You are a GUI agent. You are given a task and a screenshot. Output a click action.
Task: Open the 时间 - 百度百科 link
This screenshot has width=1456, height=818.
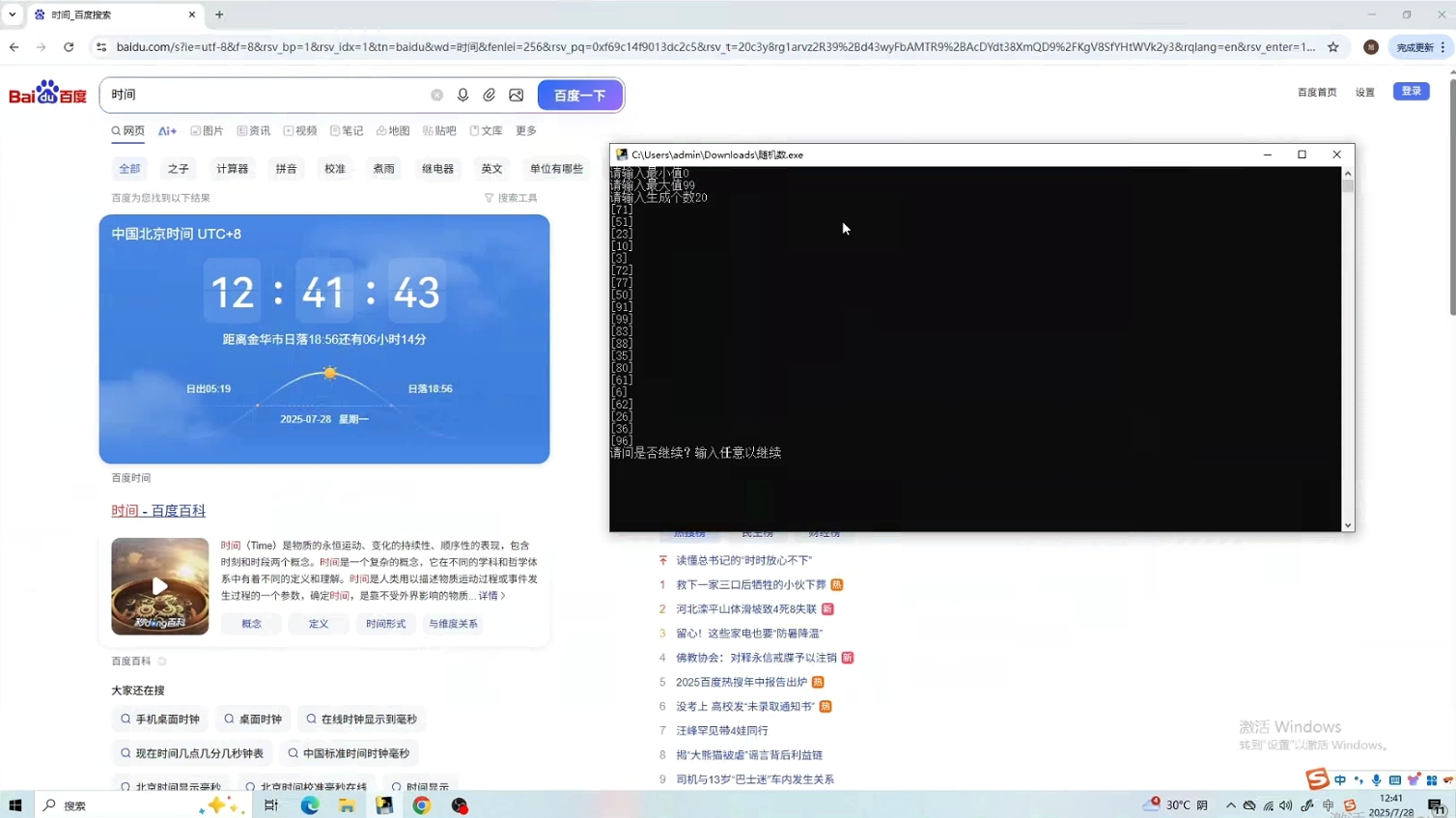pos(158,510)
